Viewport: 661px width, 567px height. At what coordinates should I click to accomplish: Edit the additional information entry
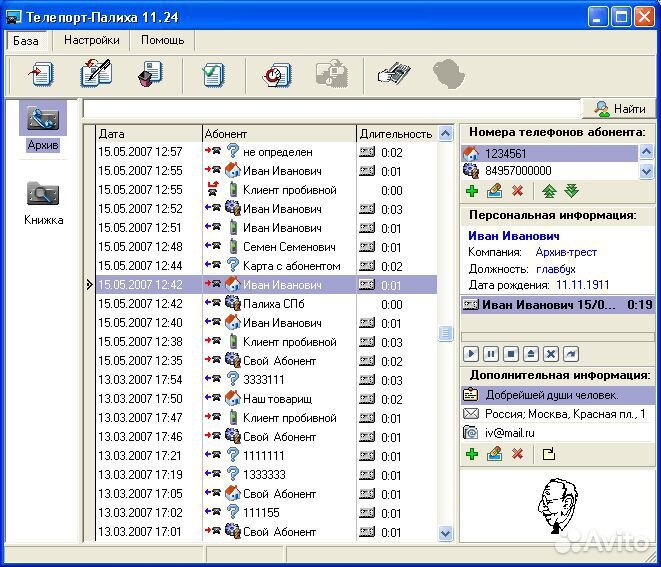pos(494,454)
